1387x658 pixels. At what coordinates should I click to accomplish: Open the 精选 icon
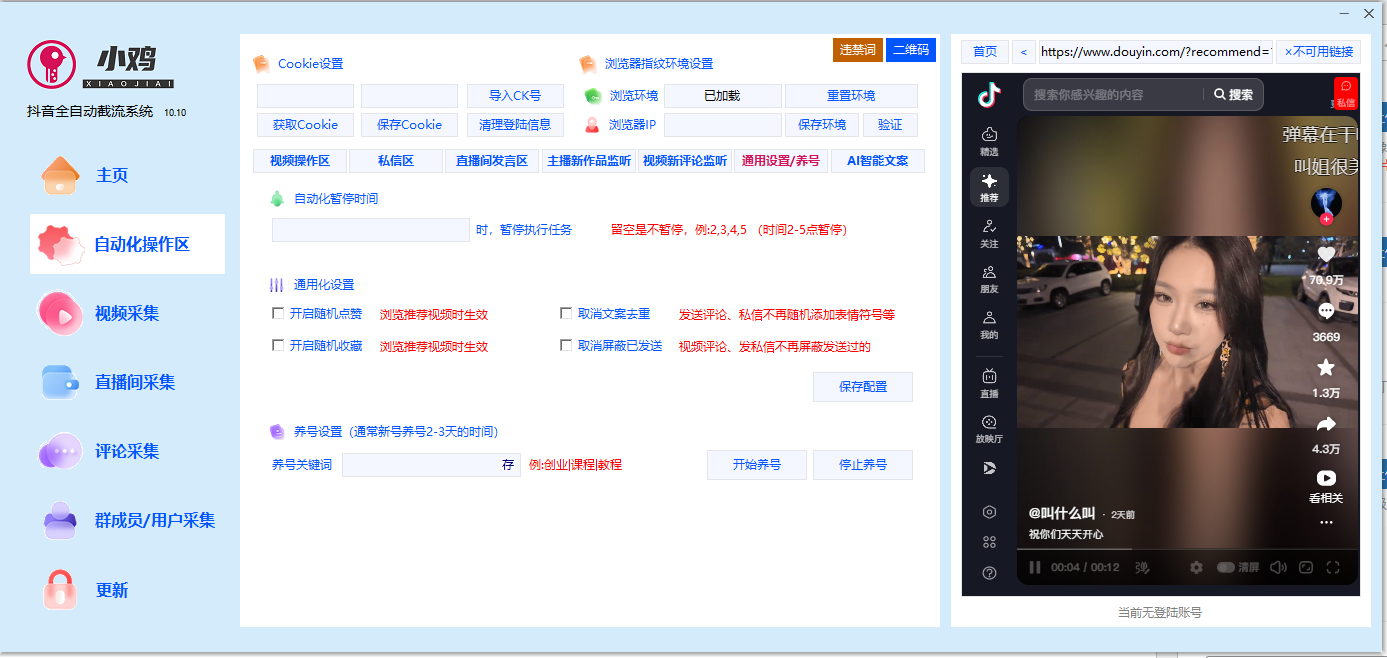[x=988, y=140]
